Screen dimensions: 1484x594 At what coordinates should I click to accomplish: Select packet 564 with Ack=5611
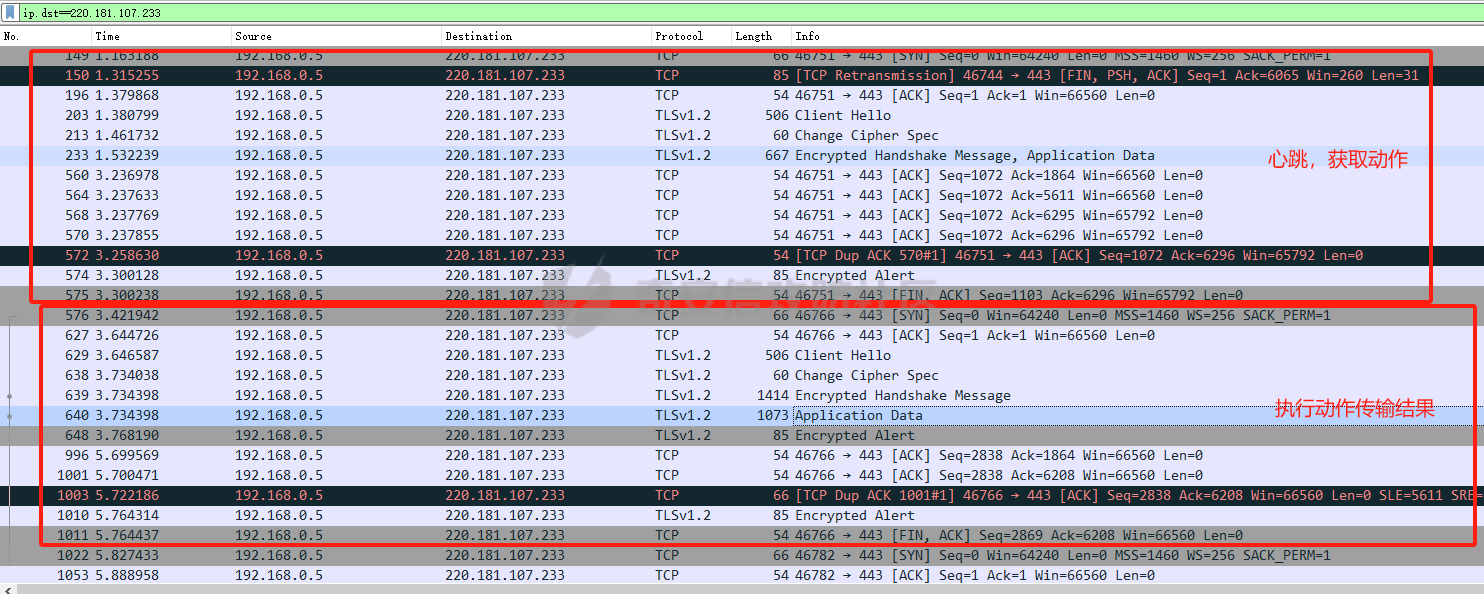point(742,195)
